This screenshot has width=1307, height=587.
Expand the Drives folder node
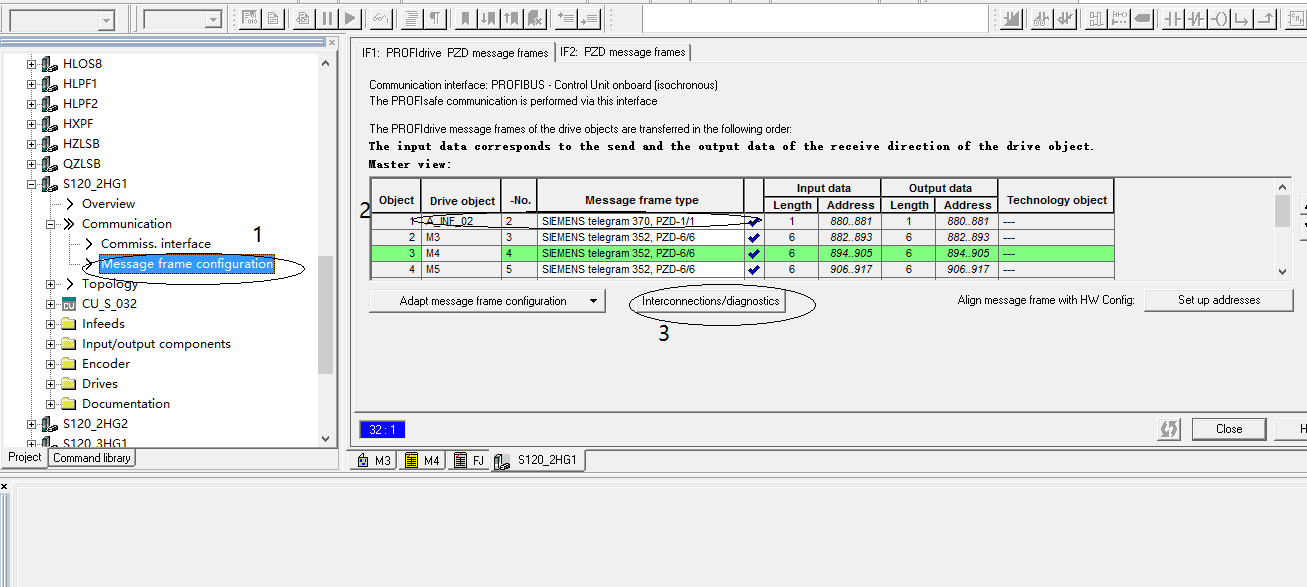coord(51,384)
